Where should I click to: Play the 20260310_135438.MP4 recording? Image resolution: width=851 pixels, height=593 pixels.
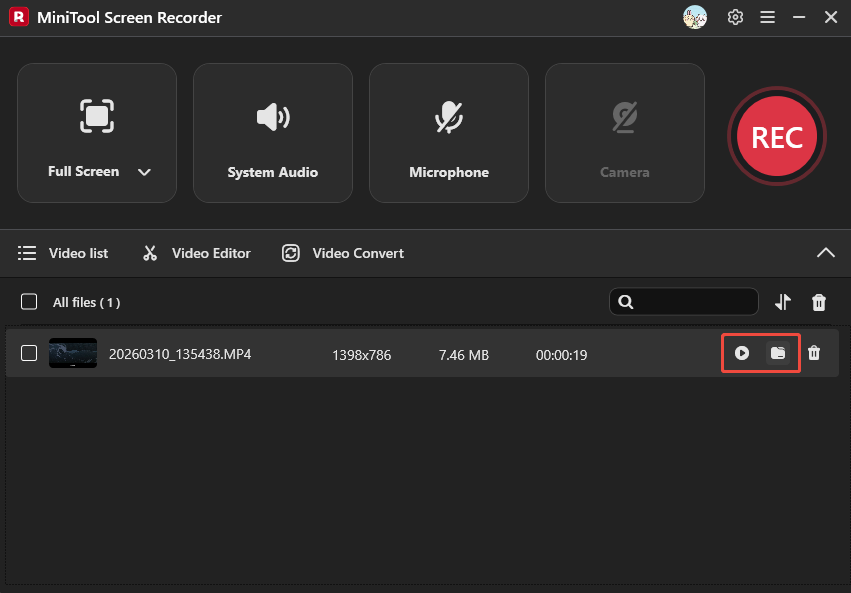pyautogui.click(x=742, y=353)
